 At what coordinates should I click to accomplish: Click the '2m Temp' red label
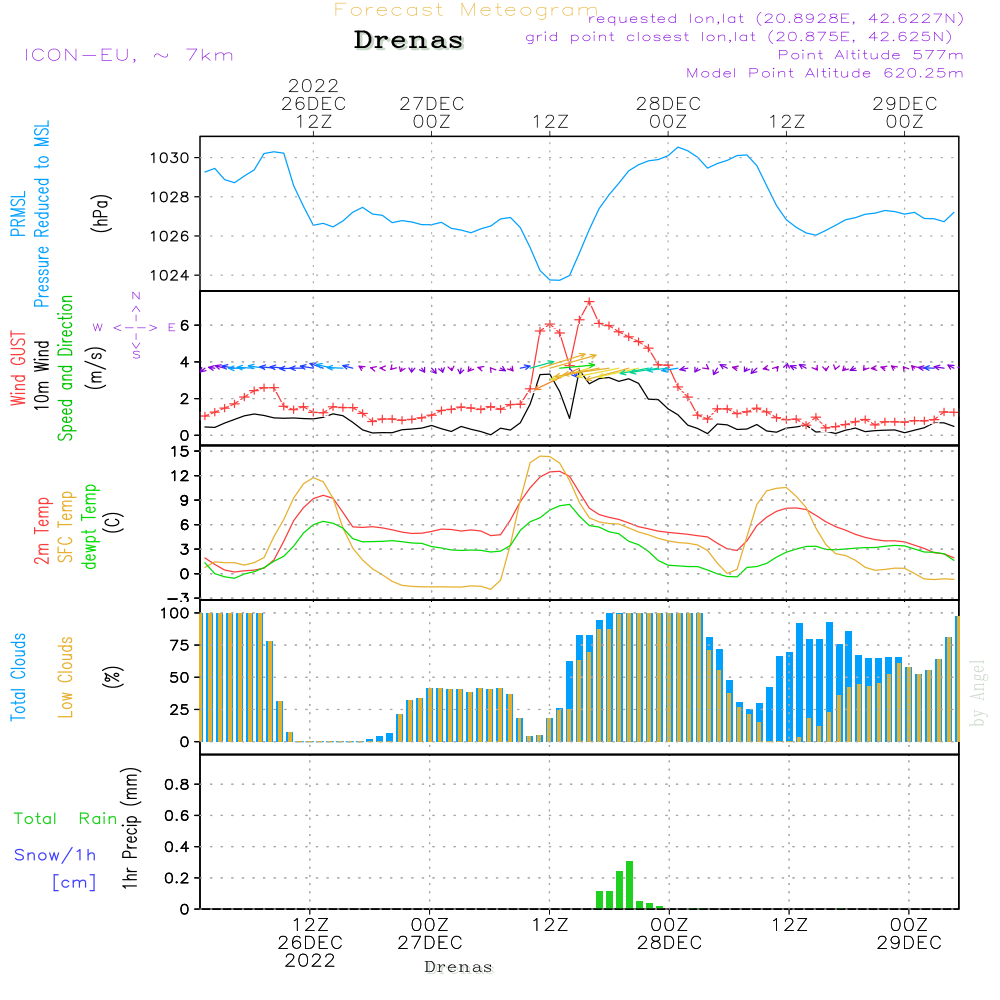(x=41, y=531)
